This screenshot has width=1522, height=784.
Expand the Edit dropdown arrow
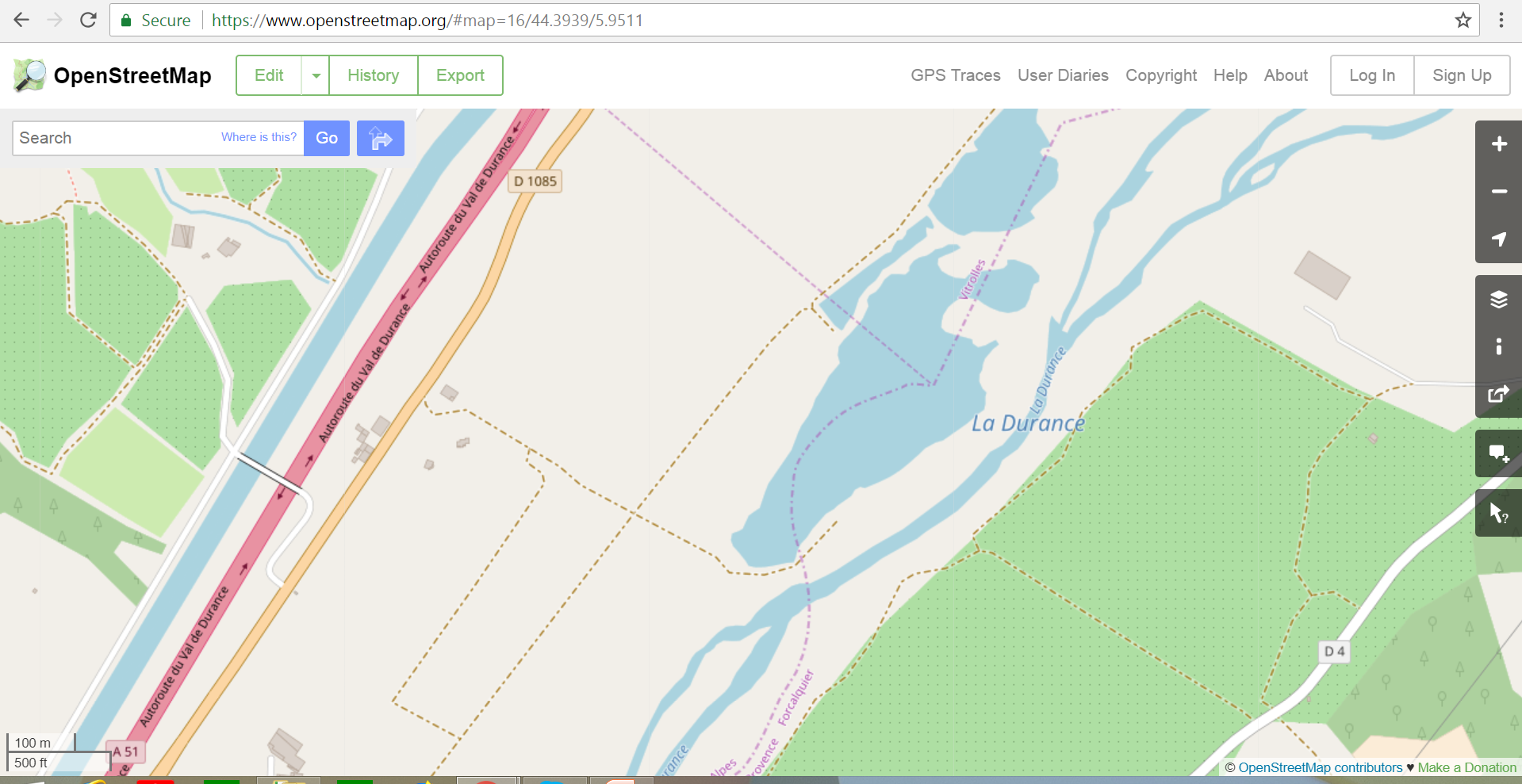[316, 76]
